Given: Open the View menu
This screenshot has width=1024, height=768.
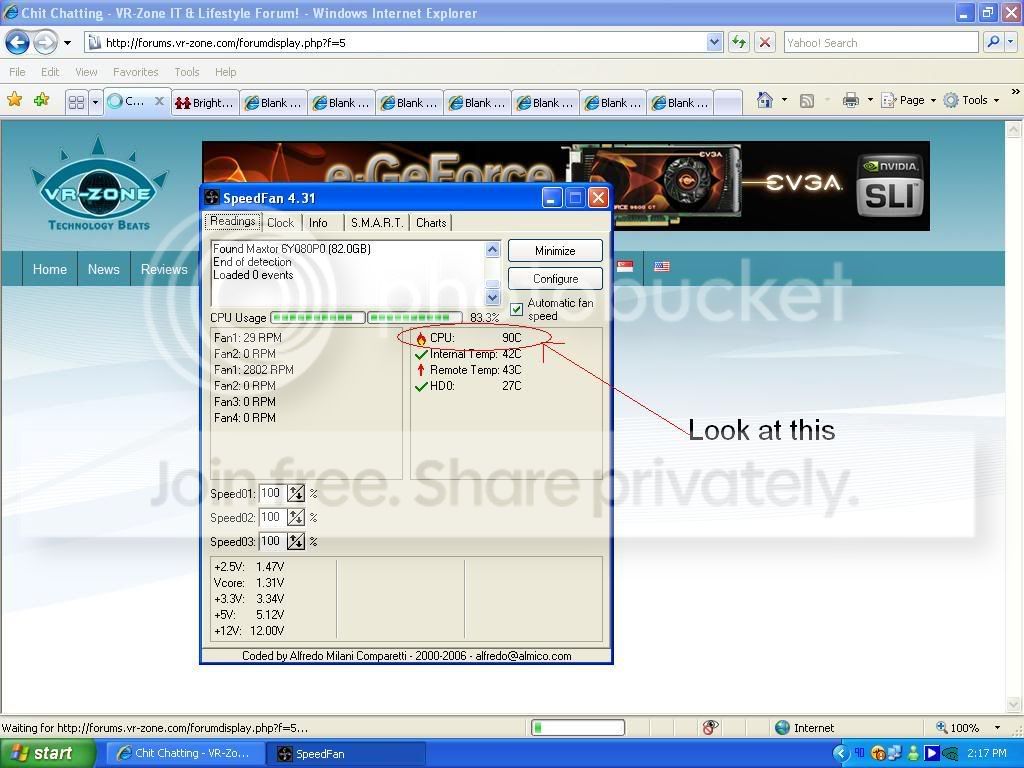Looking at the screenshot, I should (x=86, y=72).
